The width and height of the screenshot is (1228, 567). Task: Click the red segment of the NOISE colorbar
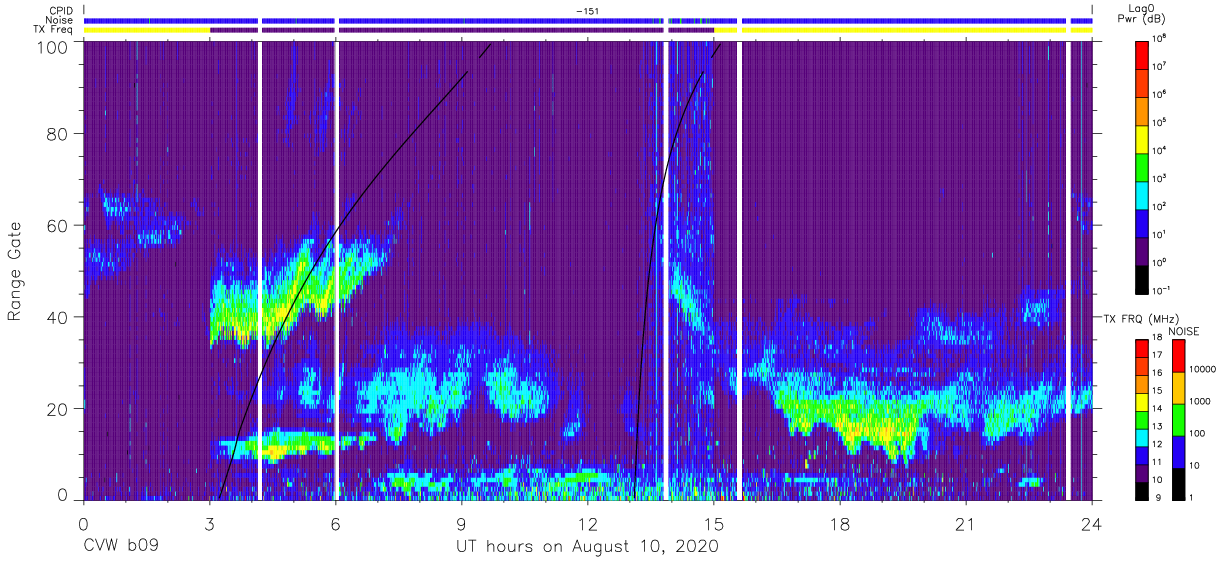(x=1178, y=356)
